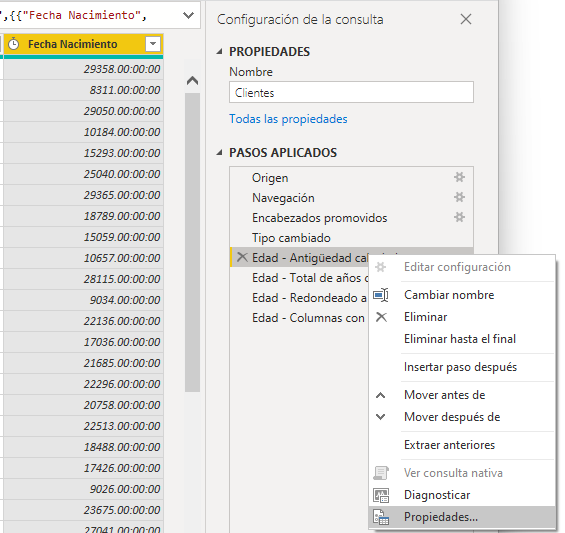Click the Propiedades icon in context menu
This screenshot has width=565, height=533.
381,517
